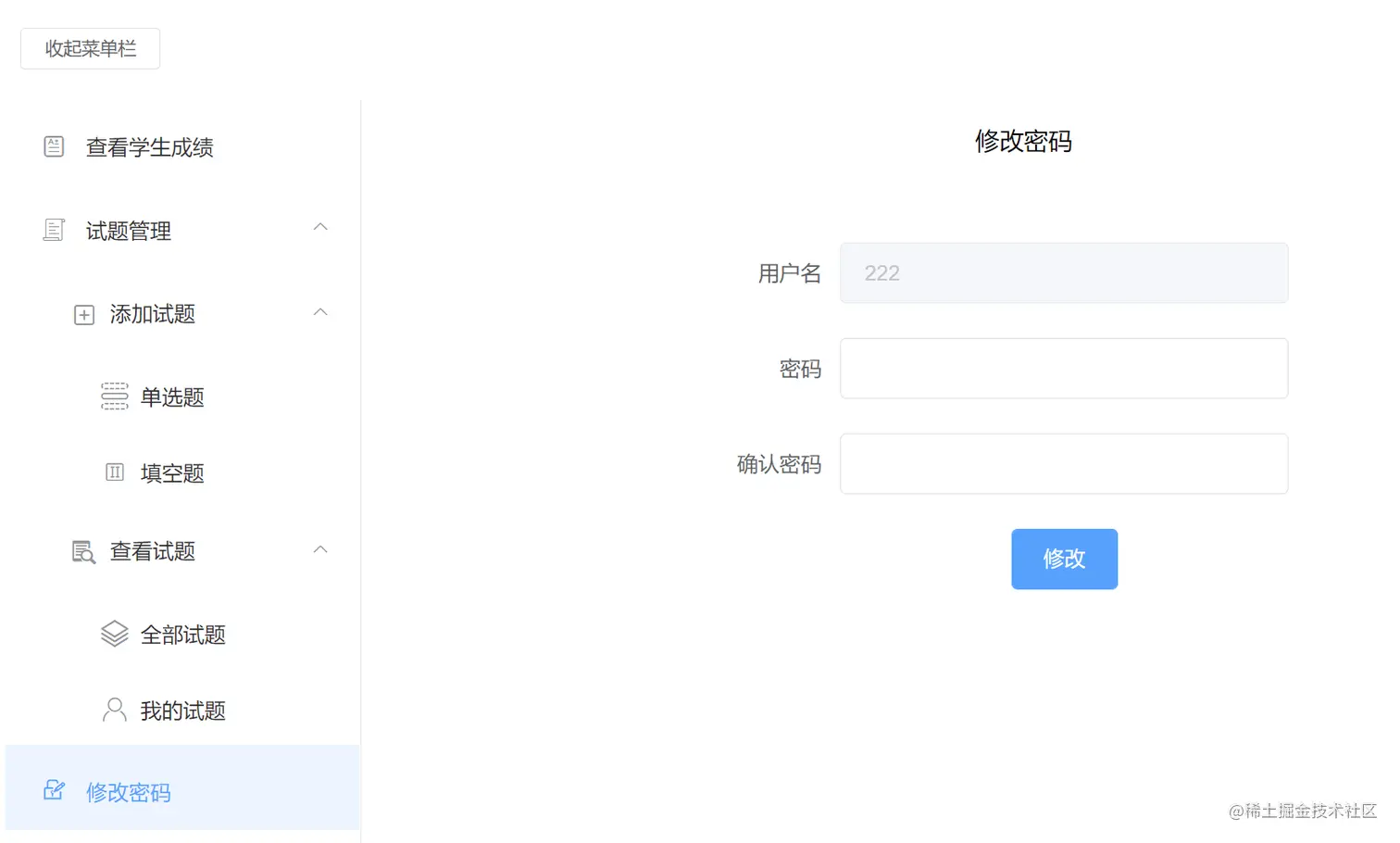Click the plus icon beside 添加试题
The width and height of the screenshot is (1400, 843).
pos(83,315)
